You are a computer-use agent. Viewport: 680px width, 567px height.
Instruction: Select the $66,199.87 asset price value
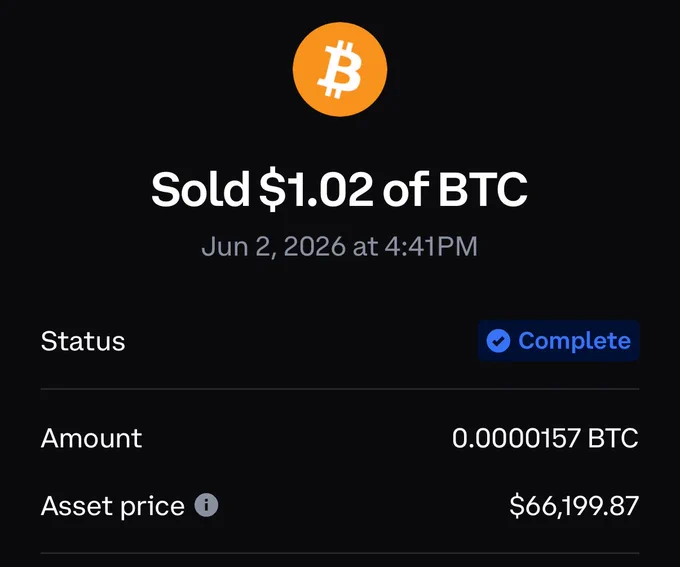click(x=574, y=505)
